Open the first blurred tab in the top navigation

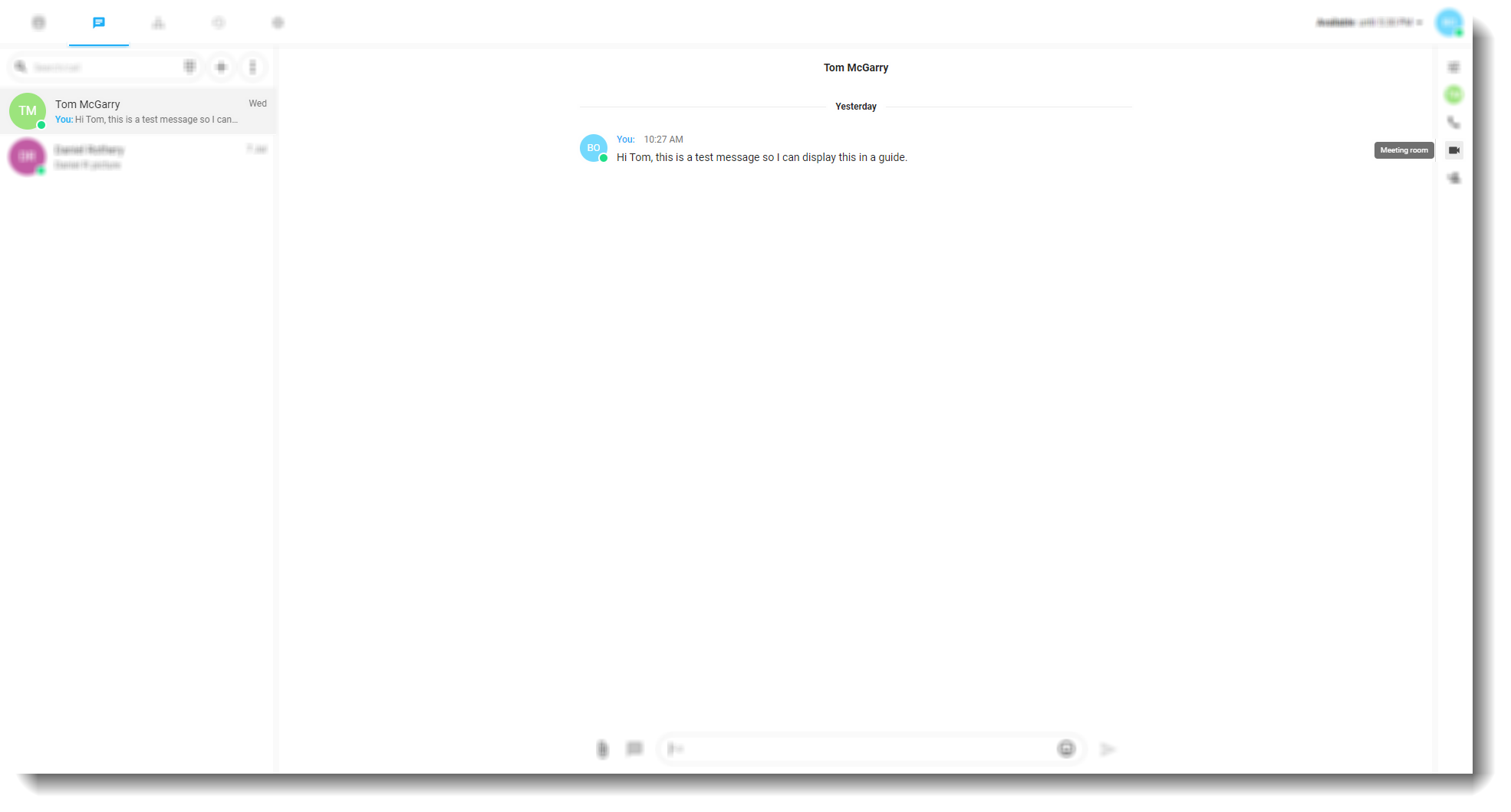tap(38, 23)
